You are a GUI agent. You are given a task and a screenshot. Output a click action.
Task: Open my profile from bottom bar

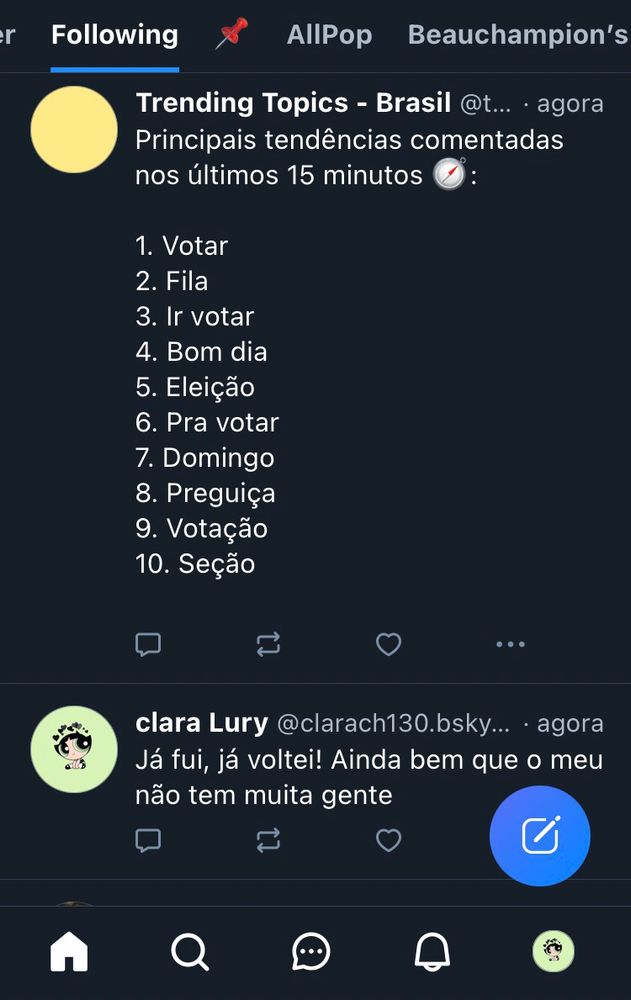pos(552,951)
